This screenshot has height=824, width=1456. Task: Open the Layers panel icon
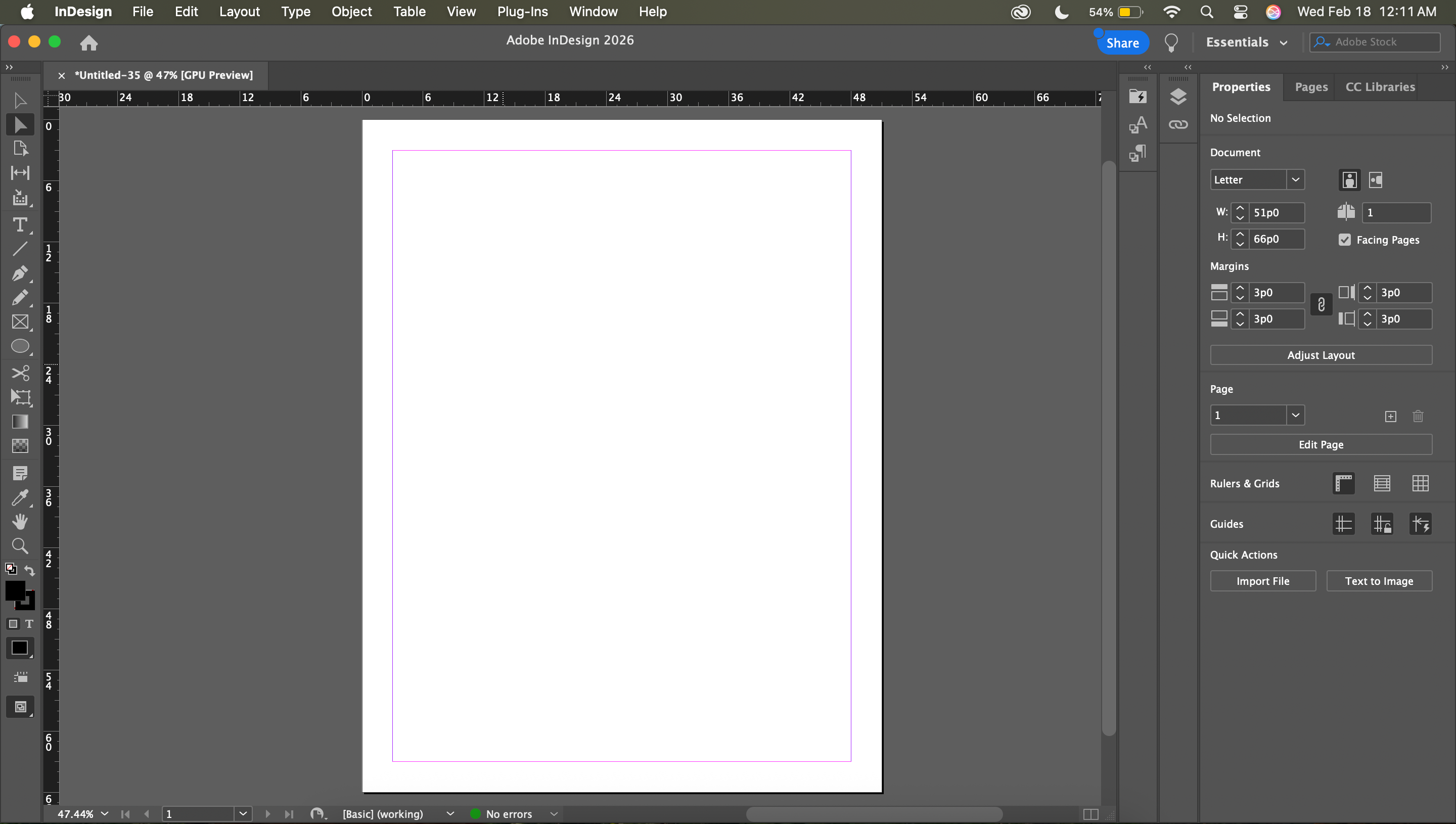pos(1178,97)
